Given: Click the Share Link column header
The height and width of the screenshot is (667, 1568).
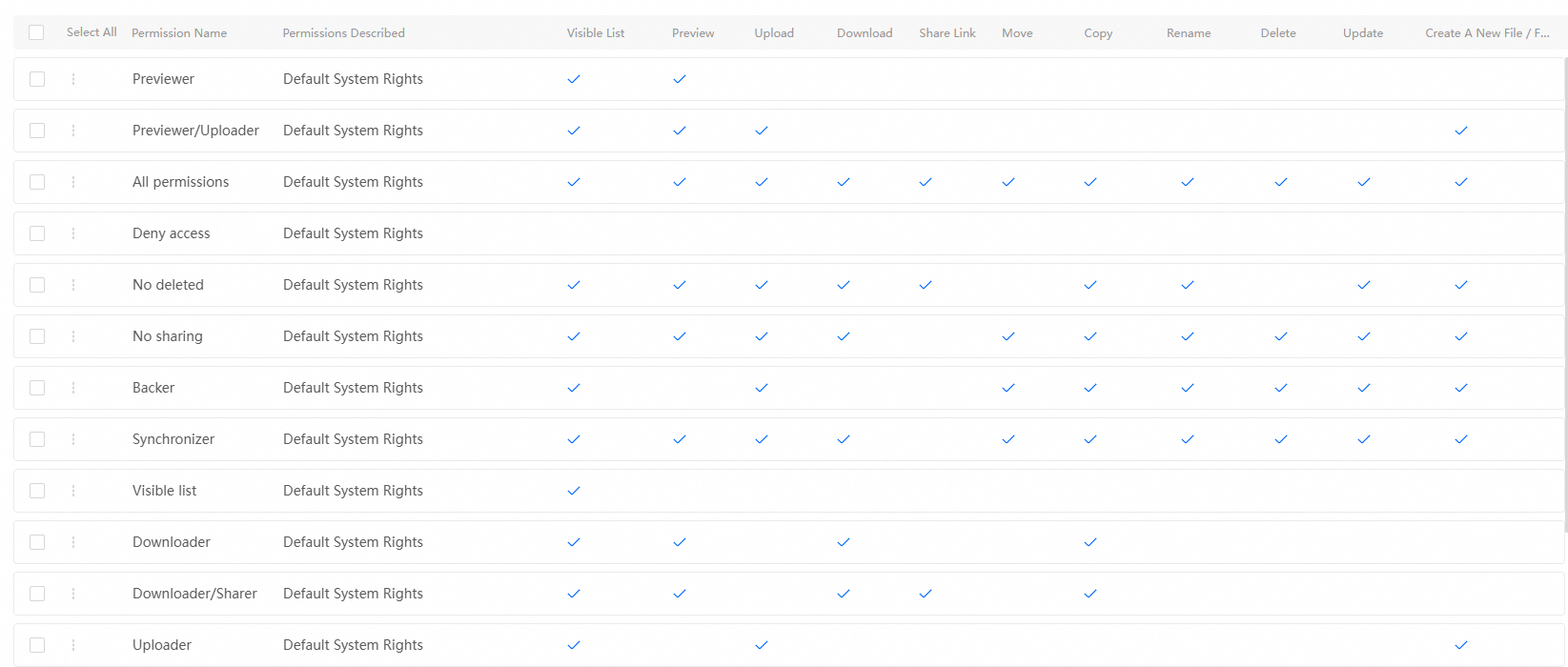Looking at the screenshot, I should coord(947,33).
